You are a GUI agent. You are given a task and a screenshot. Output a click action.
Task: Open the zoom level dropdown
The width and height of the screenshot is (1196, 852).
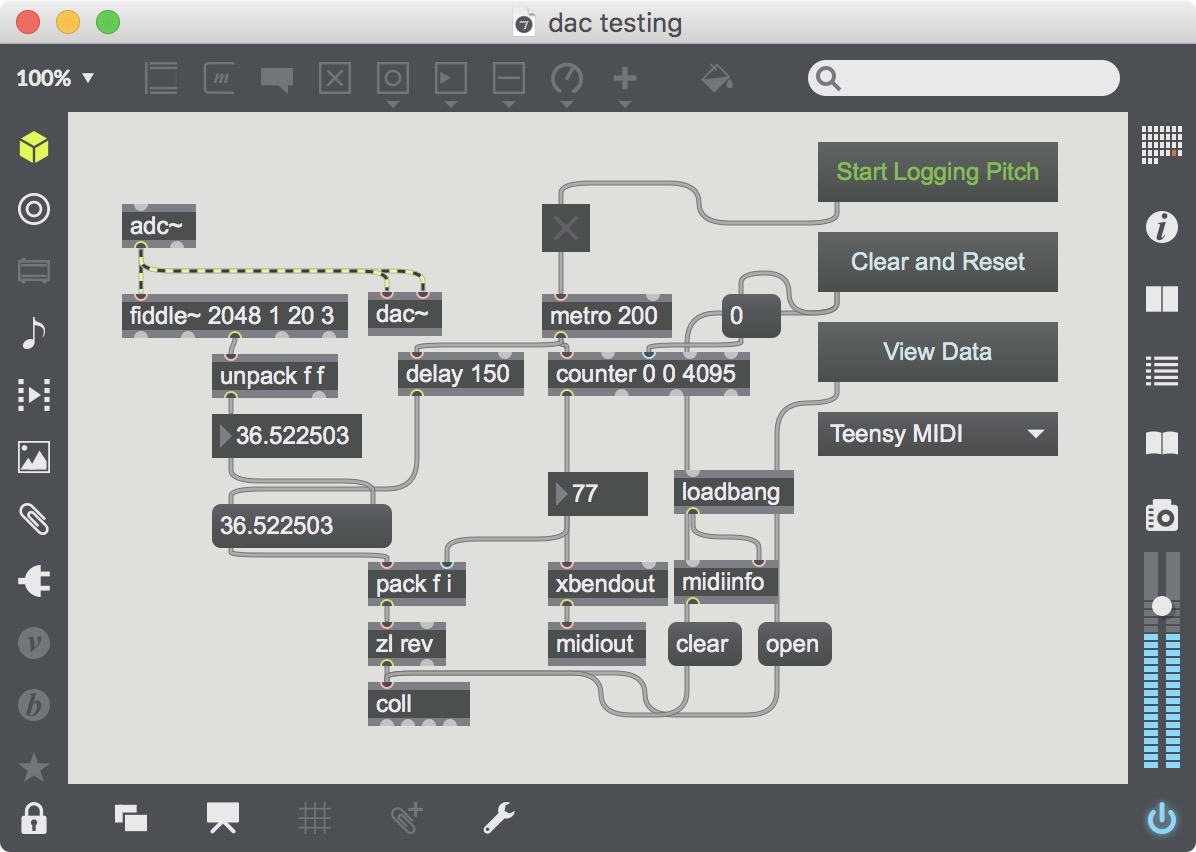pos(55,78)
